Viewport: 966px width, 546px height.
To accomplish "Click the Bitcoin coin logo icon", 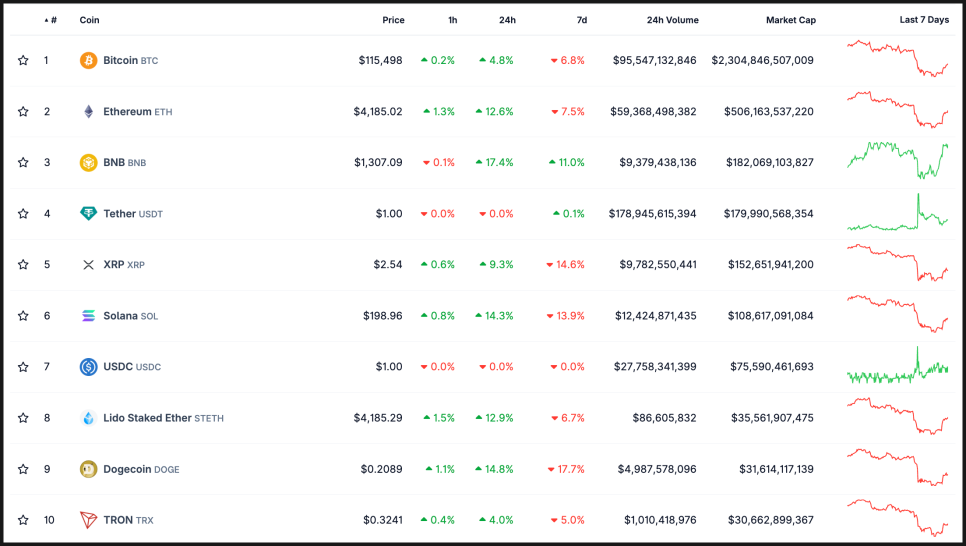I will coord(88,61).
